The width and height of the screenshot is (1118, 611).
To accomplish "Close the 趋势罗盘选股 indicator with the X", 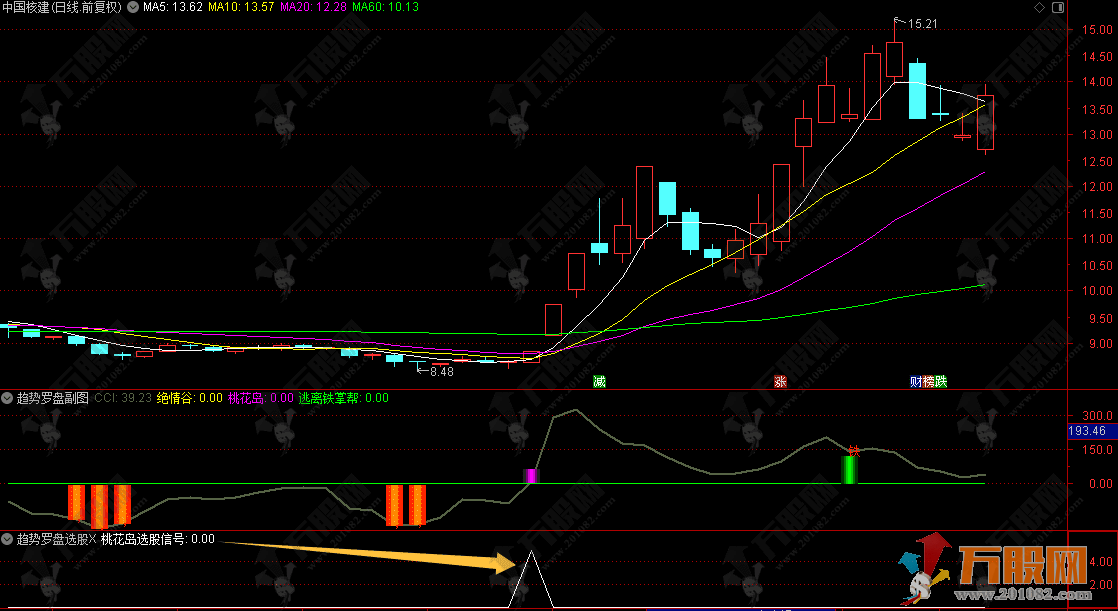I will 93,539.
